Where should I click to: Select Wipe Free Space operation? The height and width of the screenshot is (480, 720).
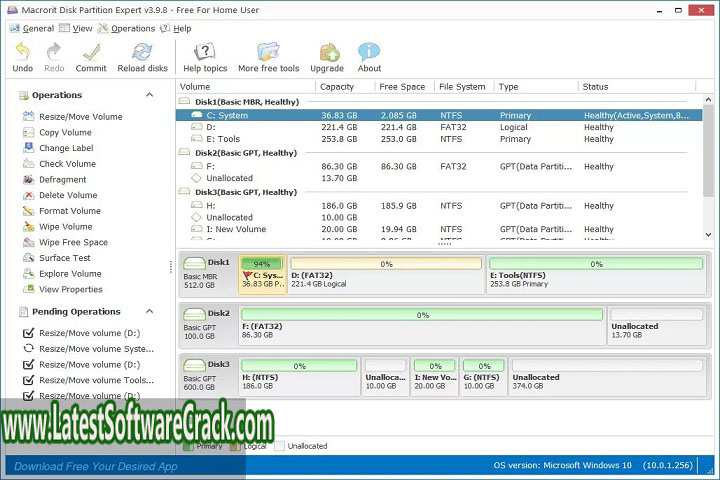(x=65, y=242)
